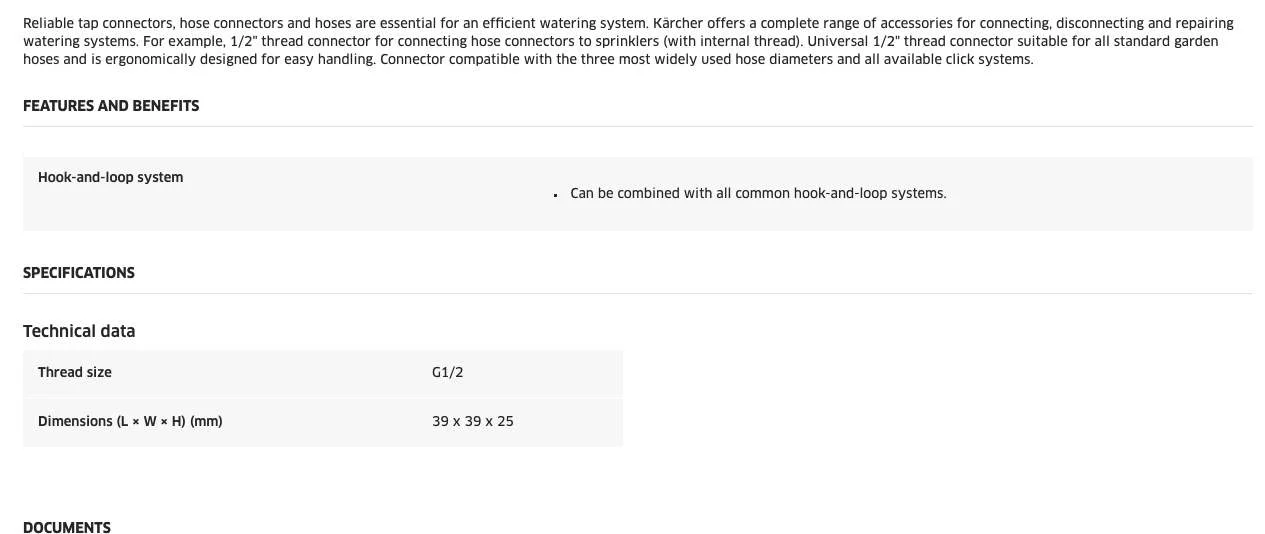Click the bullet marker before 'Can be combined'

pyautogui.click(x=555, y=195)
